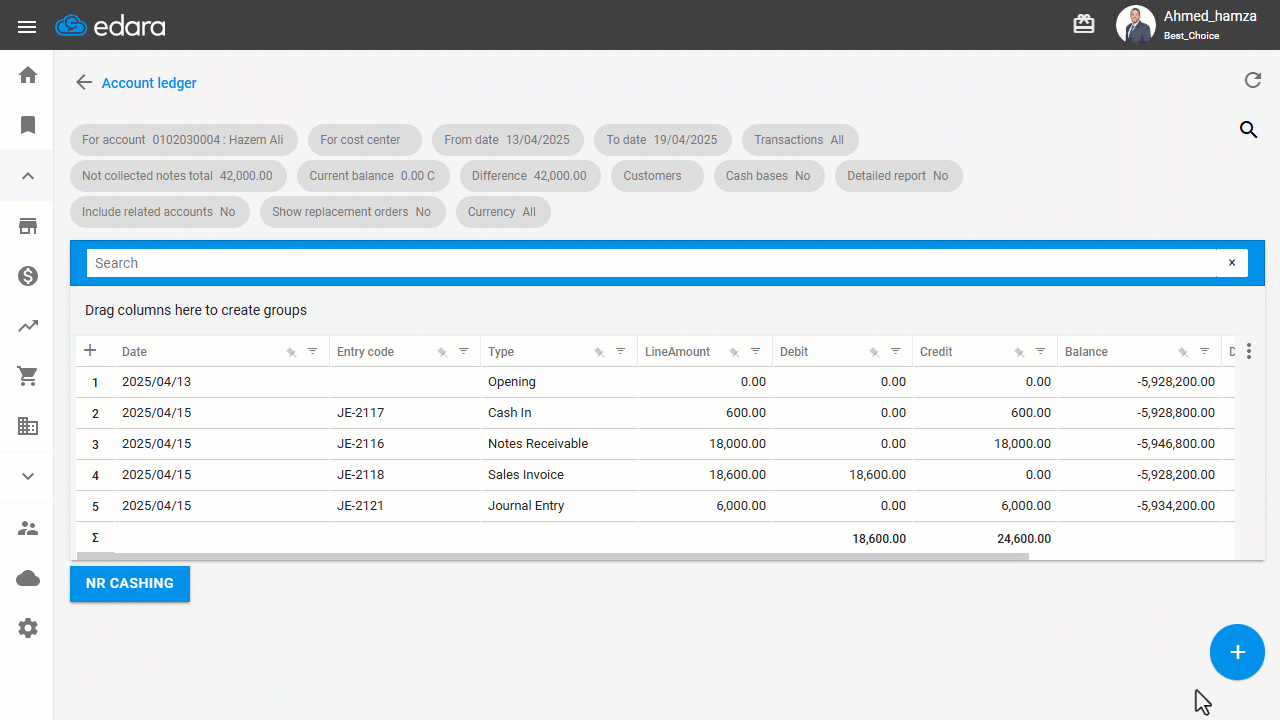Open the shopping cart icon in sidebar
Image resolution: width=1280 pixels, height=720 pixels.
click(28, 376)
